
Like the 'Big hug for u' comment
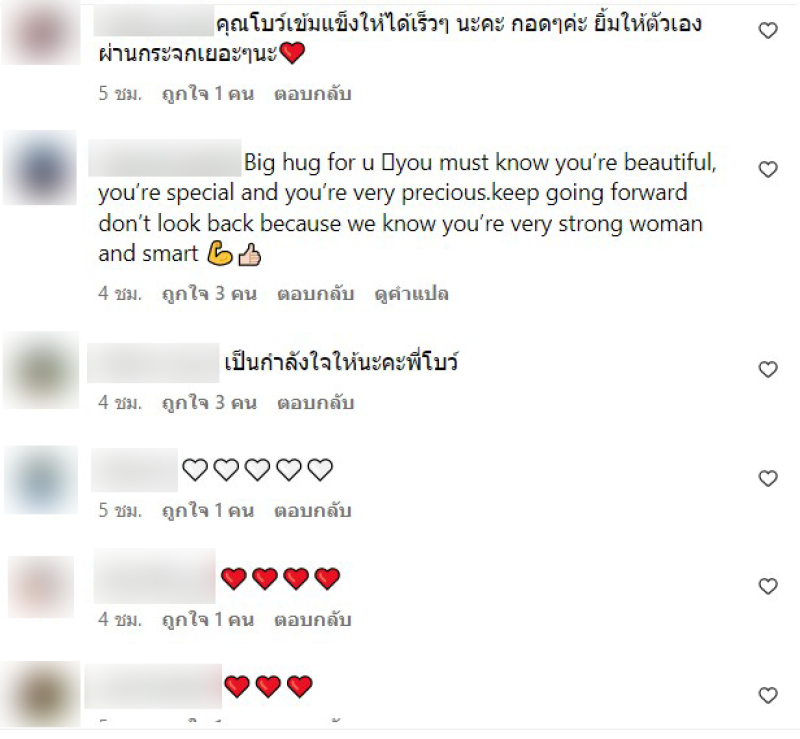768,169
